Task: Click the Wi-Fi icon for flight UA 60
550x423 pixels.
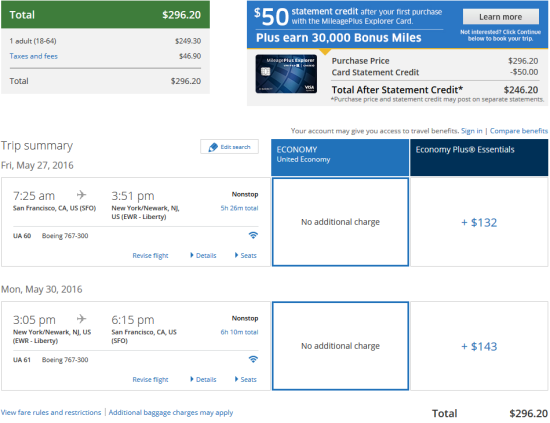Action: point(253,235)
